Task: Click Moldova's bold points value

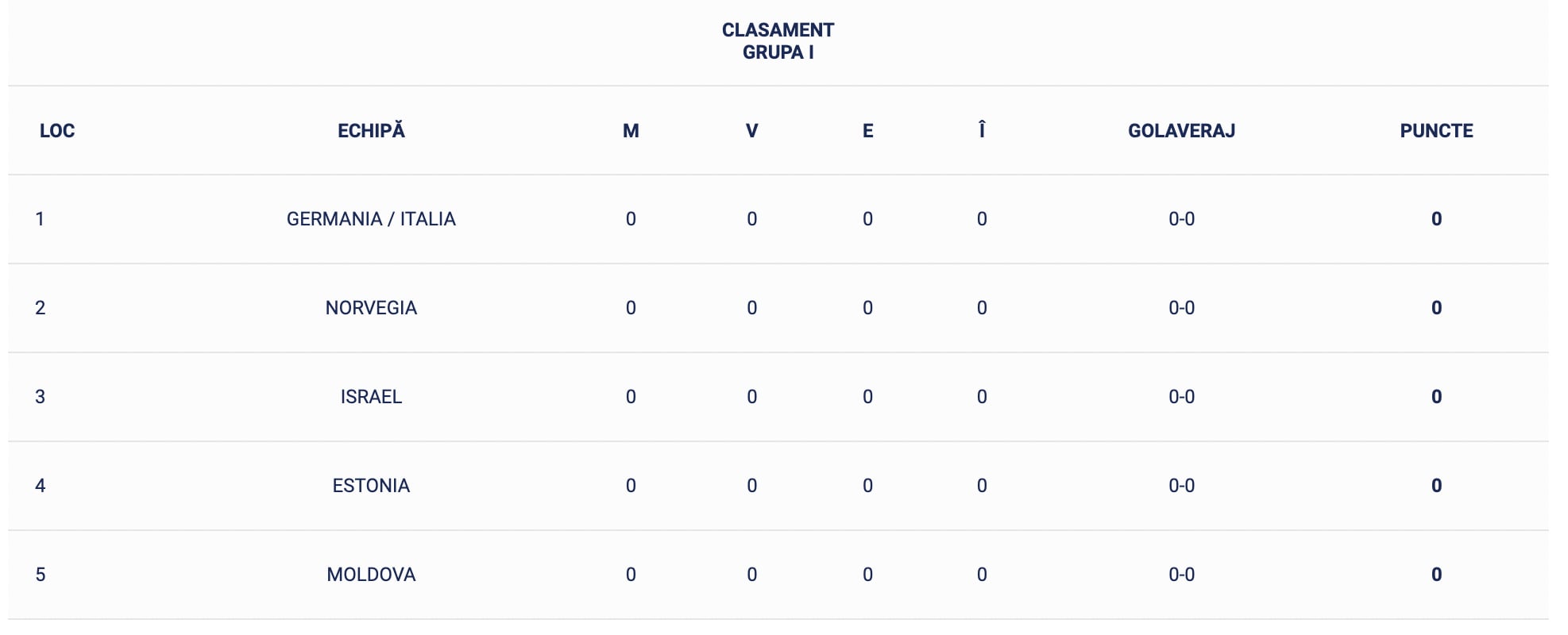Action: click(x=1436, y=575)
